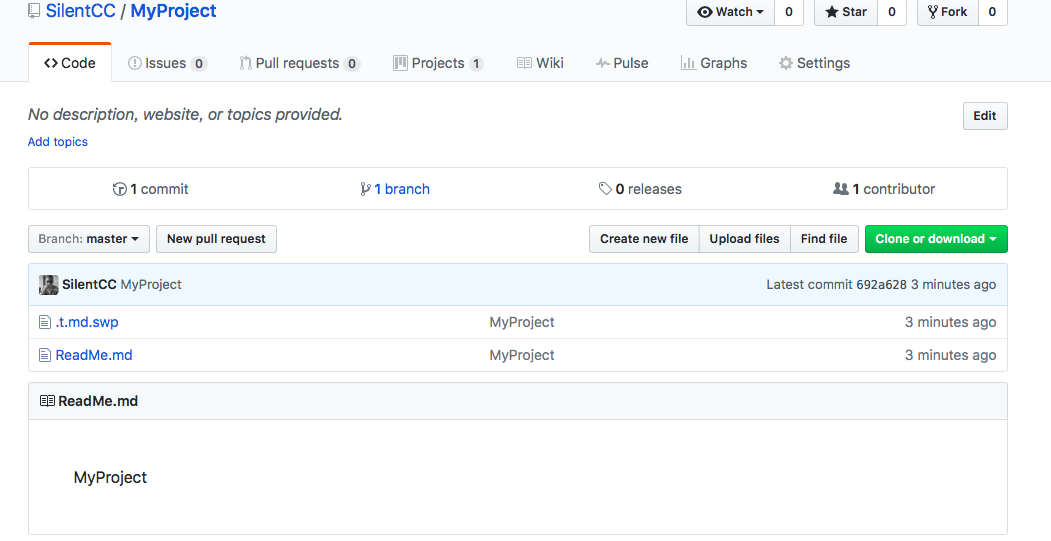Click the branch icon beside 1 branch
This screenshot has width=1051, height=541.
366,189
